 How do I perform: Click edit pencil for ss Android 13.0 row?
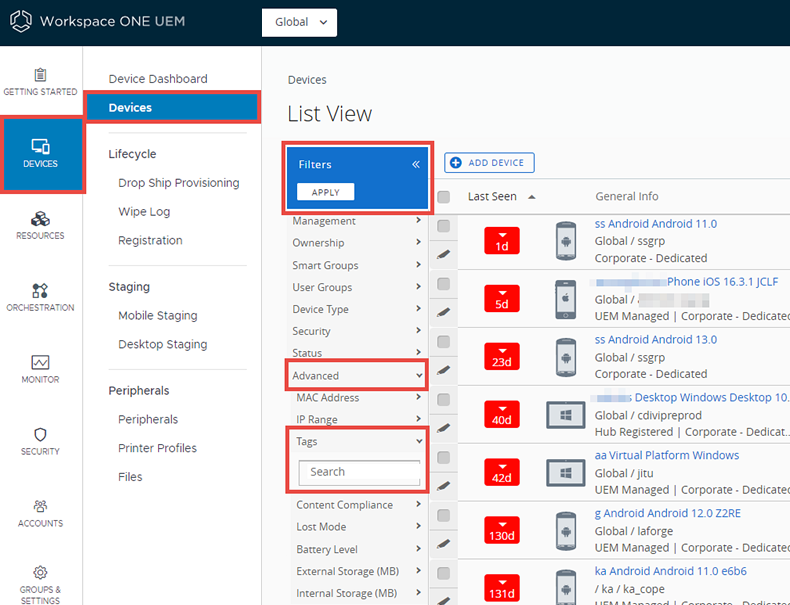(443, 370)
